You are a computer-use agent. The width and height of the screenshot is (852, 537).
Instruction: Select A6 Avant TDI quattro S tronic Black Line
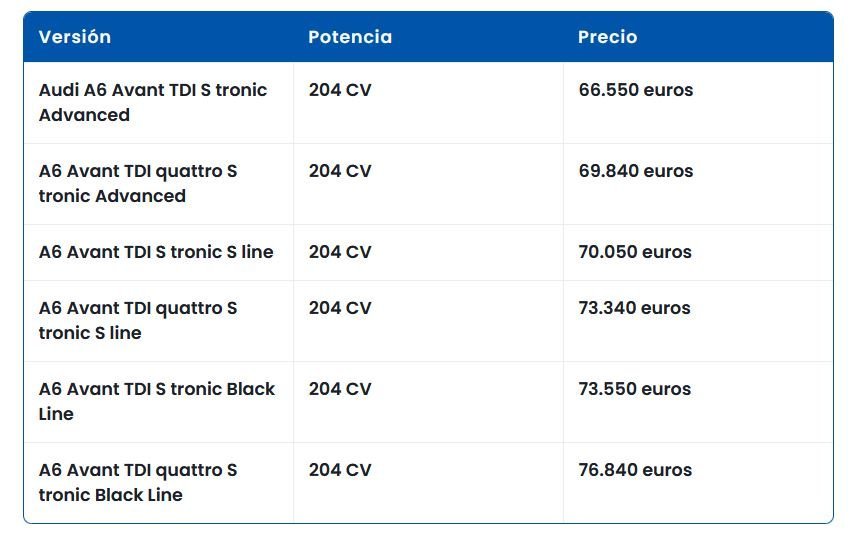pyautogui.click(x=138, y=482)
